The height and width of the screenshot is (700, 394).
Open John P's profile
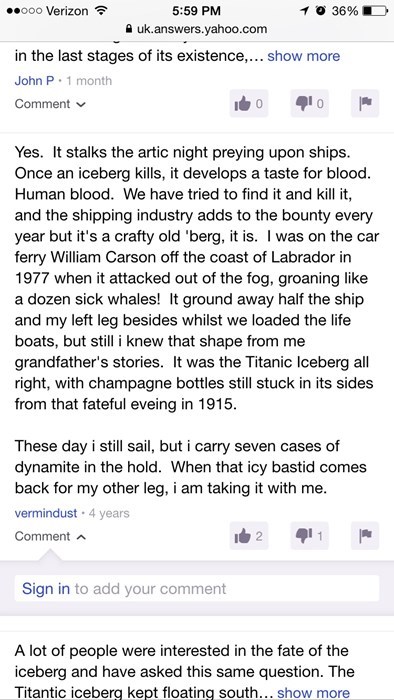click(34, 81)
